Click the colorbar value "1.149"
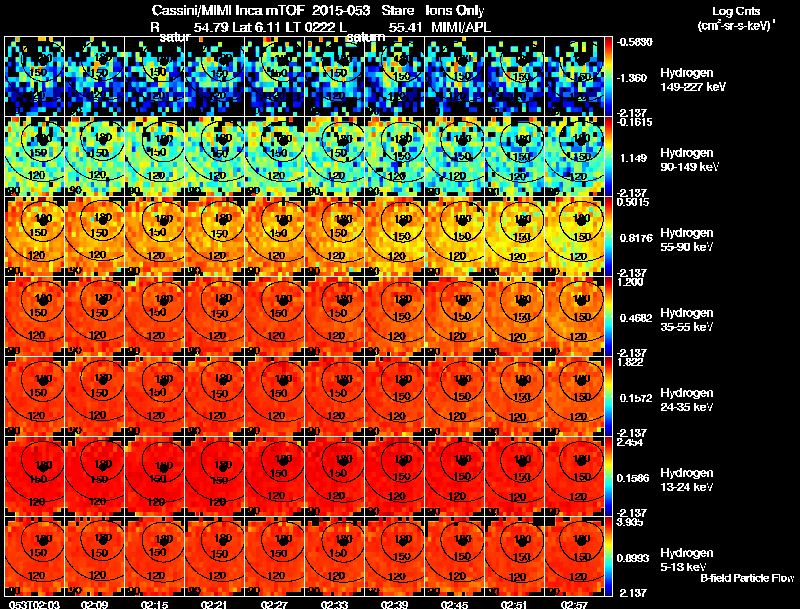800x609 pixels. (x=633, y=158)
